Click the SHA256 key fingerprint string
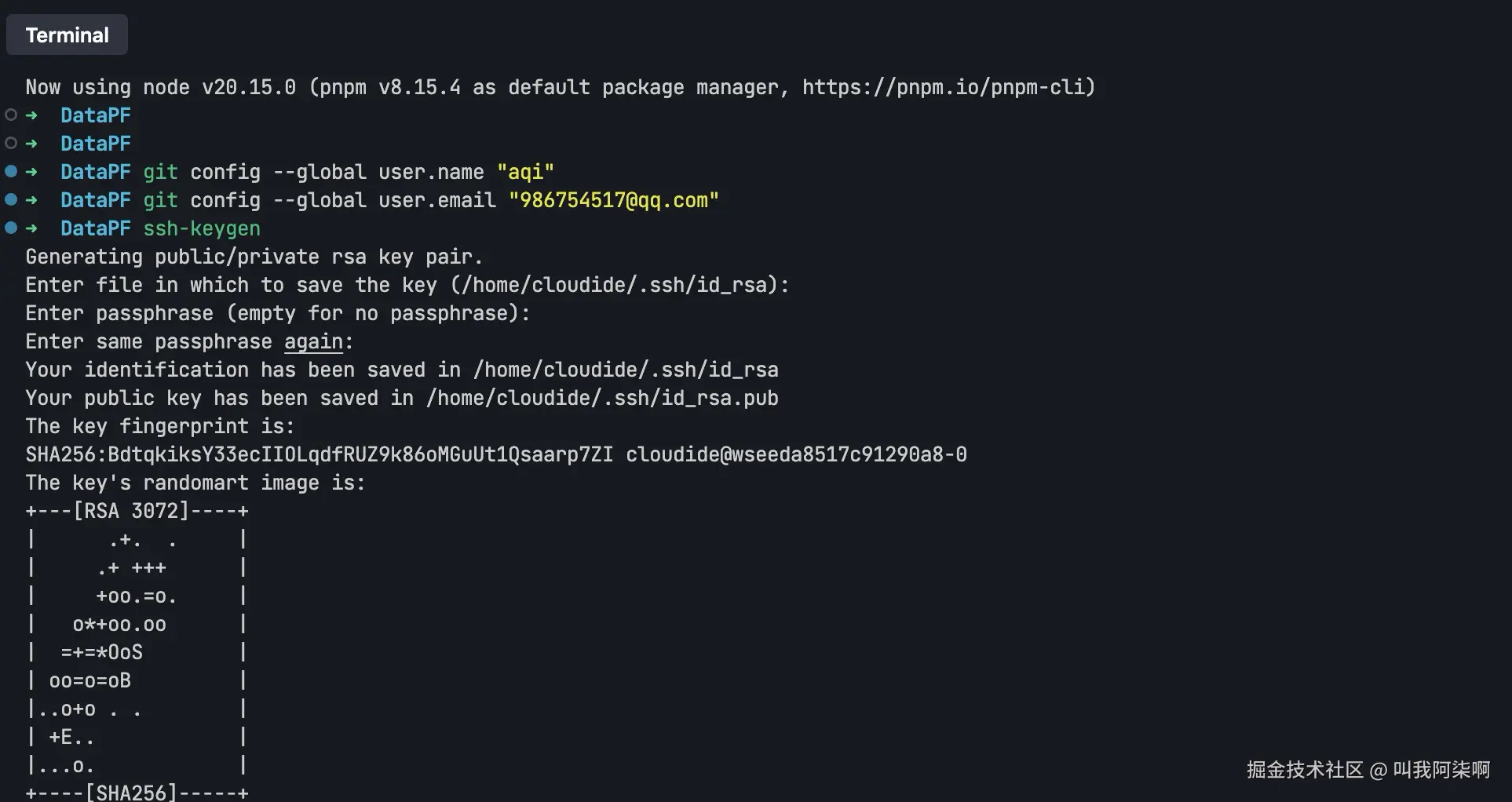 319,455
